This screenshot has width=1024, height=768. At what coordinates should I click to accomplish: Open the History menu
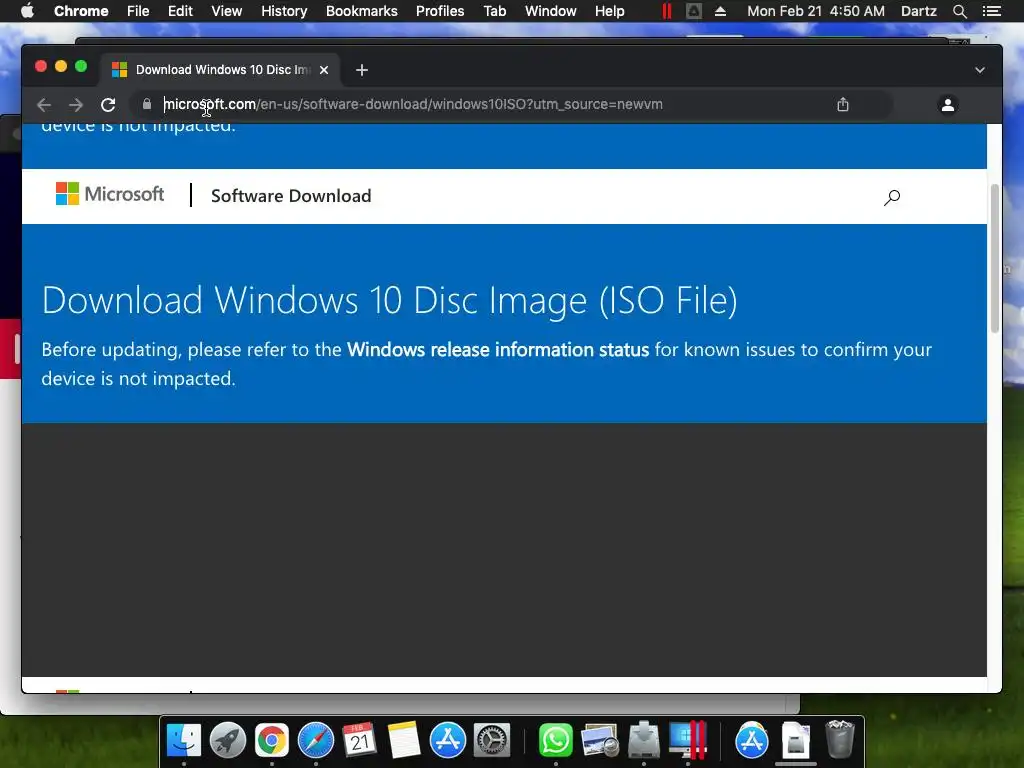(284, 11)
